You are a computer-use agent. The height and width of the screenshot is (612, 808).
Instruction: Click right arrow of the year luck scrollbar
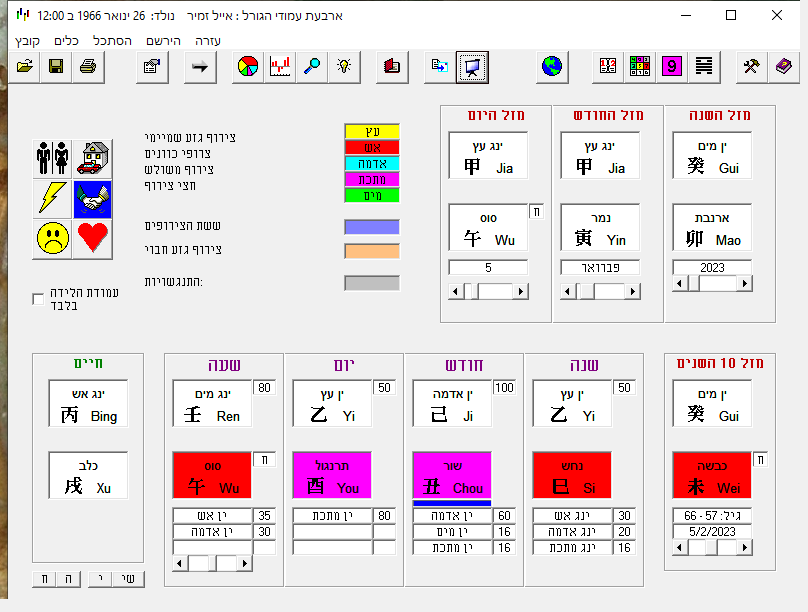[x=745, y=284]
